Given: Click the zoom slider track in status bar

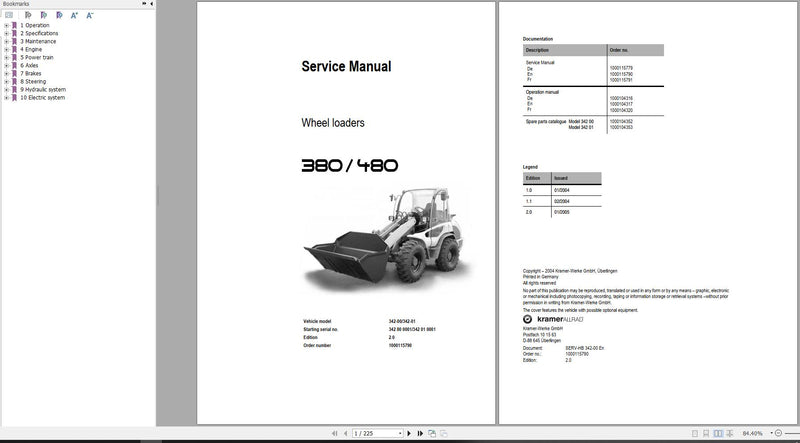Looking at the screenshot, I should (x=792, y=433).
